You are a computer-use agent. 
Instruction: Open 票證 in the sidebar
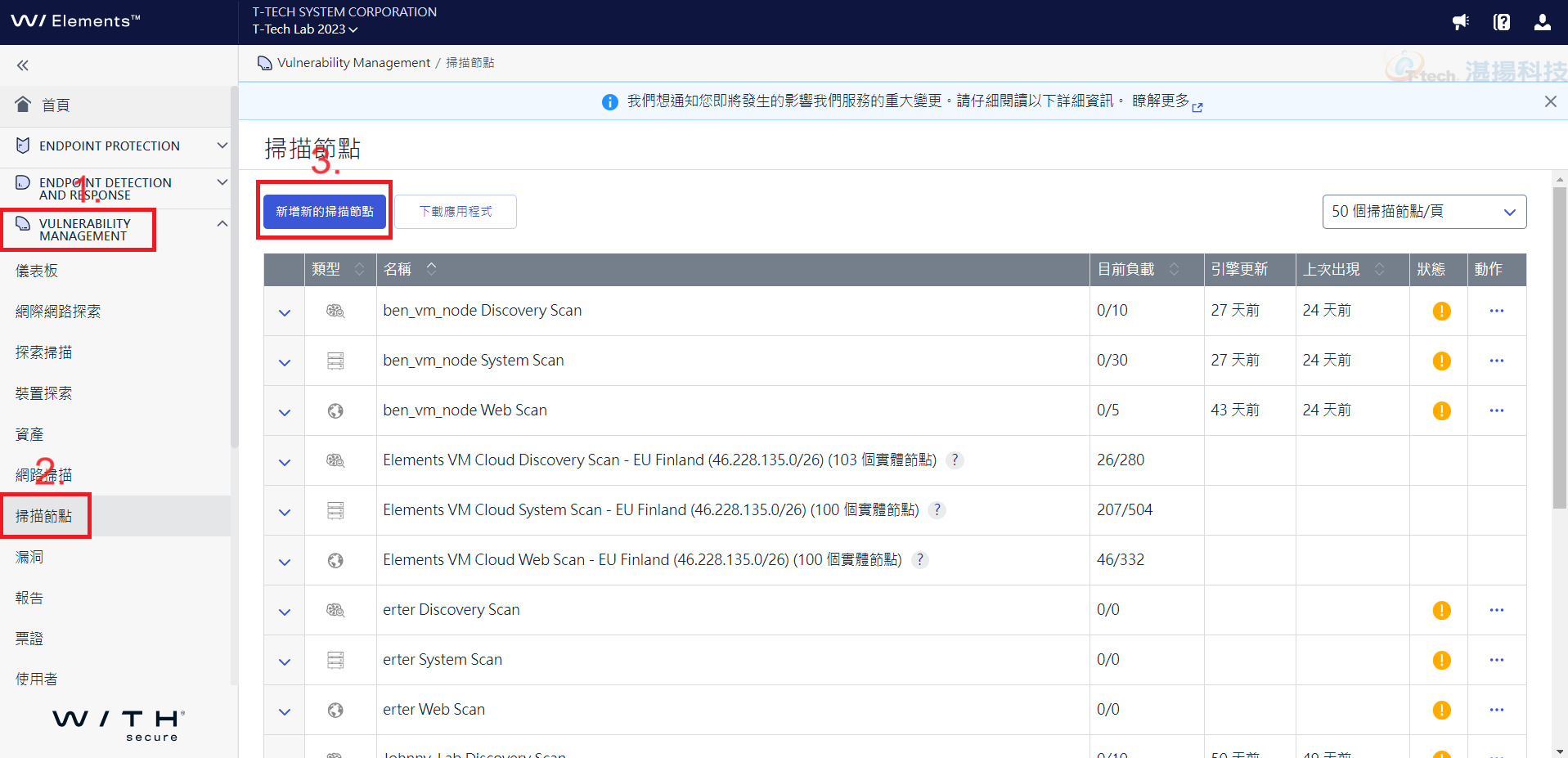click(29, 639)
